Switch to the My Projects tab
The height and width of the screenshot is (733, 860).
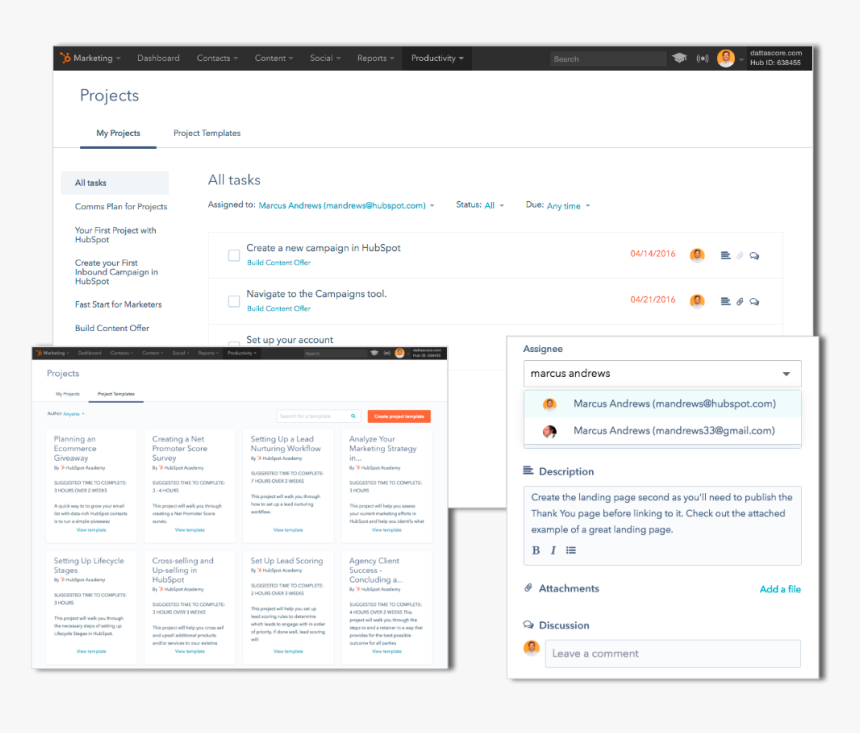coord(118,133)
